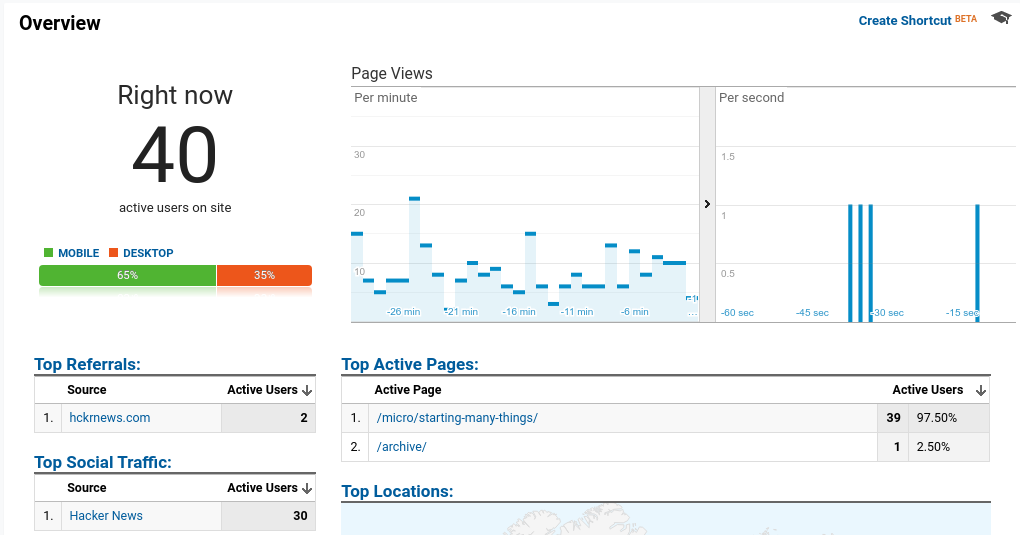Click the Overview page title

pyautogui.click(x=60, y=23)
